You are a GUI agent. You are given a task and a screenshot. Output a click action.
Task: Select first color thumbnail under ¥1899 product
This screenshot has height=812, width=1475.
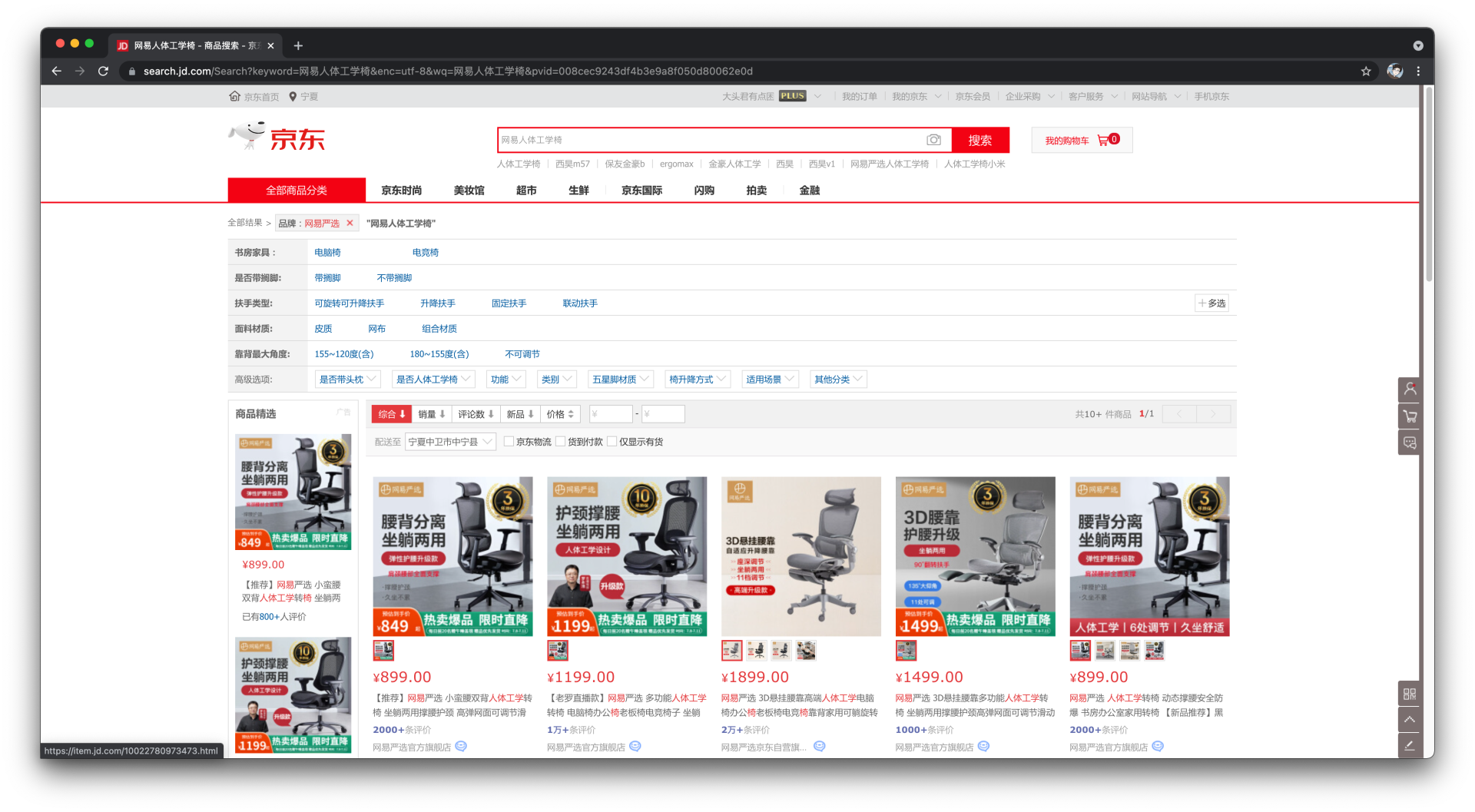[732, 650]
